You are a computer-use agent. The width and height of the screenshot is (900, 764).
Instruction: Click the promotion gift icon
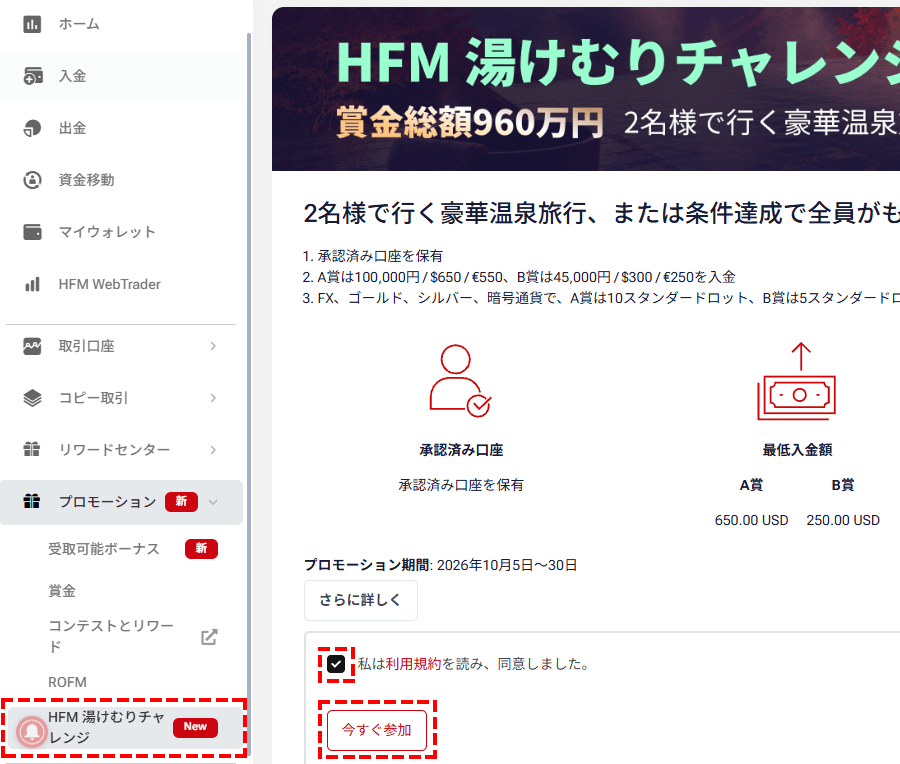32,502
